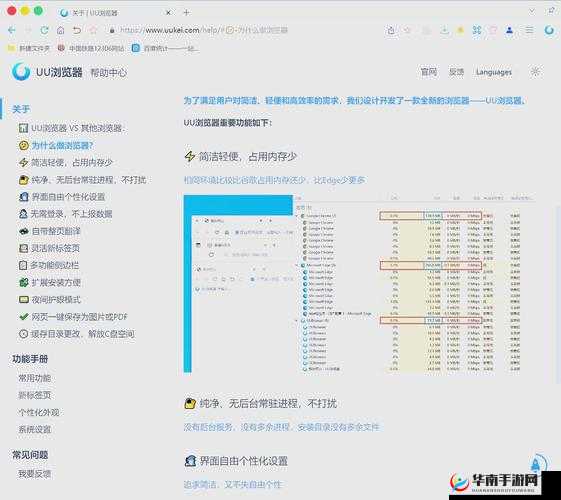This screenshot has height=500, width=561.
Task: Open 系统设置 in sidebar
Action: point(34,429)
